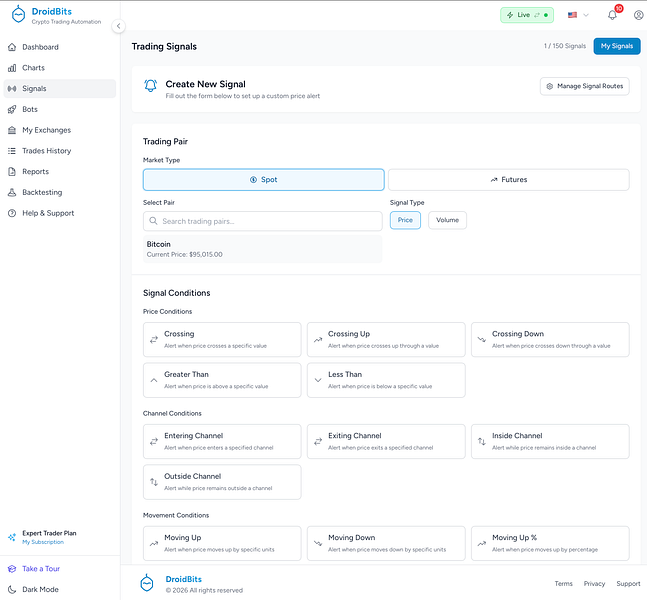Pick the Inside Channel condition

550,442
